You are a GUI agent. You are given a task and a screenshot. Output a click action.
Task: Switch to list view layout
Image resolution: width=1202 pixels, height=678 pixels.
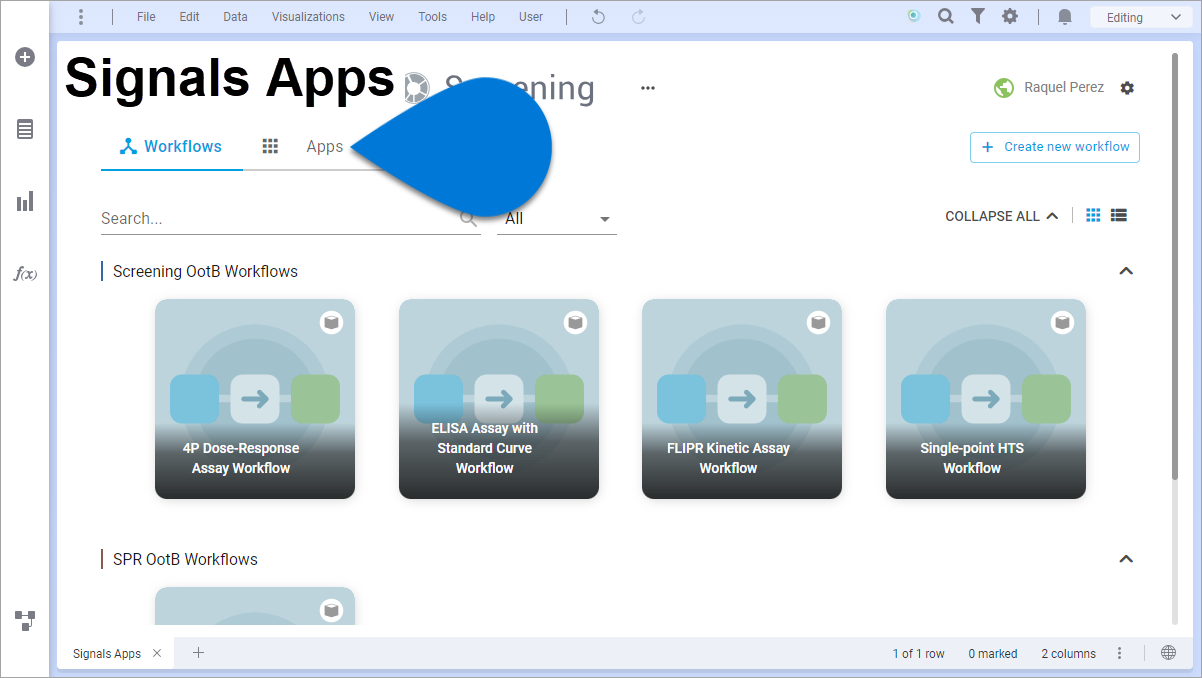[1119, 215]
